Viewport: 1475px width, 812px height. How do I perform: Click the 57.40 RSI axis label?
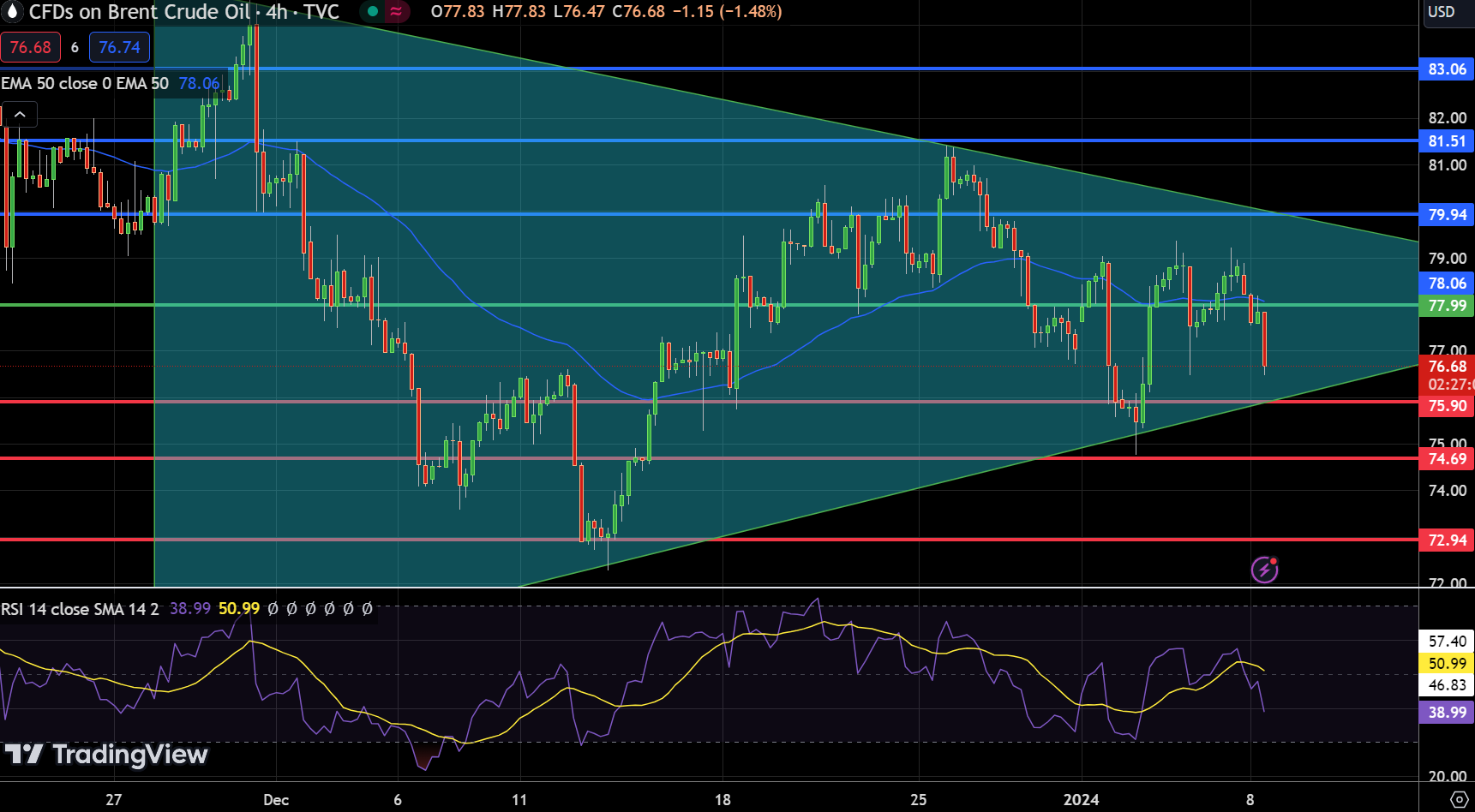click(x=1447, y=642)
